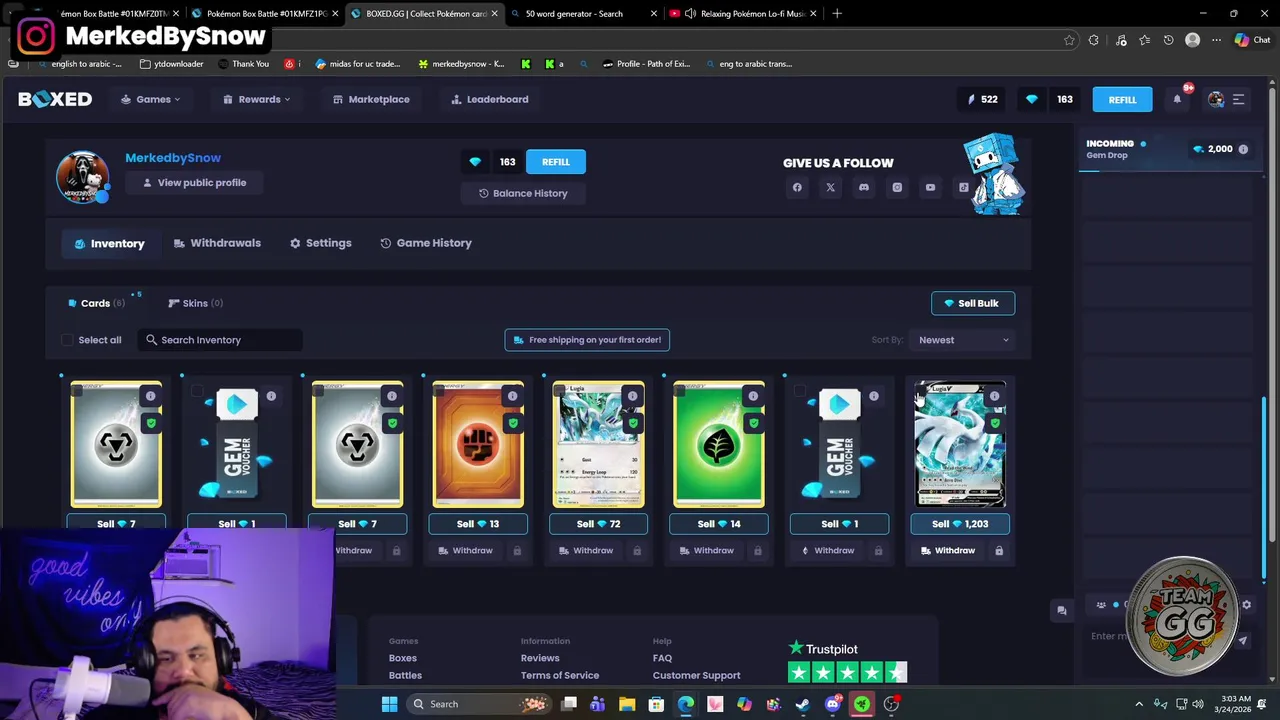Image resolution: width=1280 pixels, height=720 pixels.
Task: Open the hamburger menu in header
Action: pos(1238,99)
